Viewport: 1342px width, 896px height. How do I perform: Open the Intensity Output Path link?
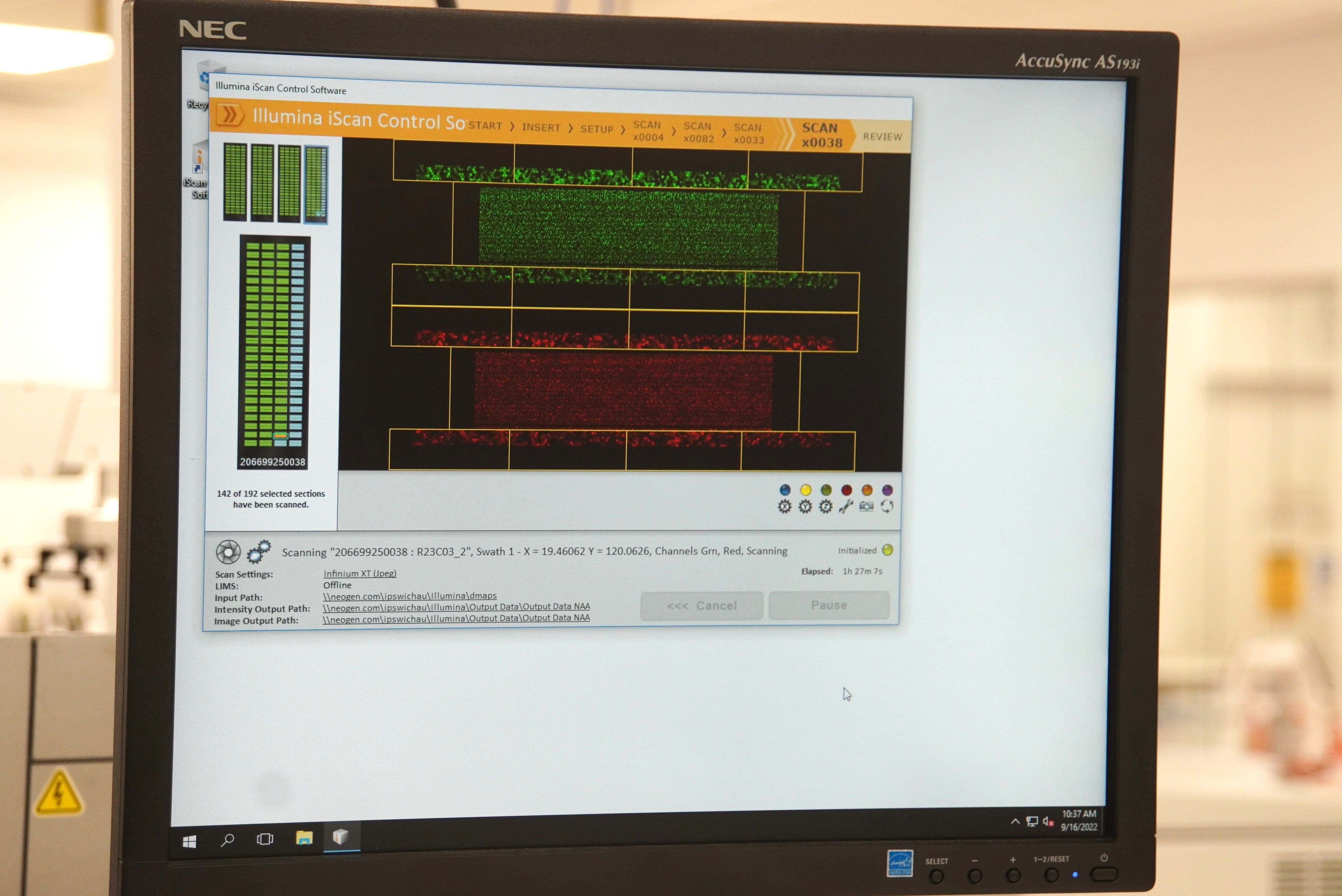(x=456, y=607)
